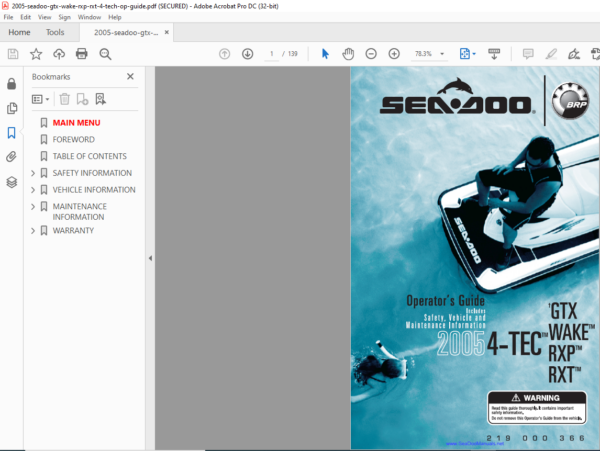Switch to the Home tab

[x=19, y=33]
